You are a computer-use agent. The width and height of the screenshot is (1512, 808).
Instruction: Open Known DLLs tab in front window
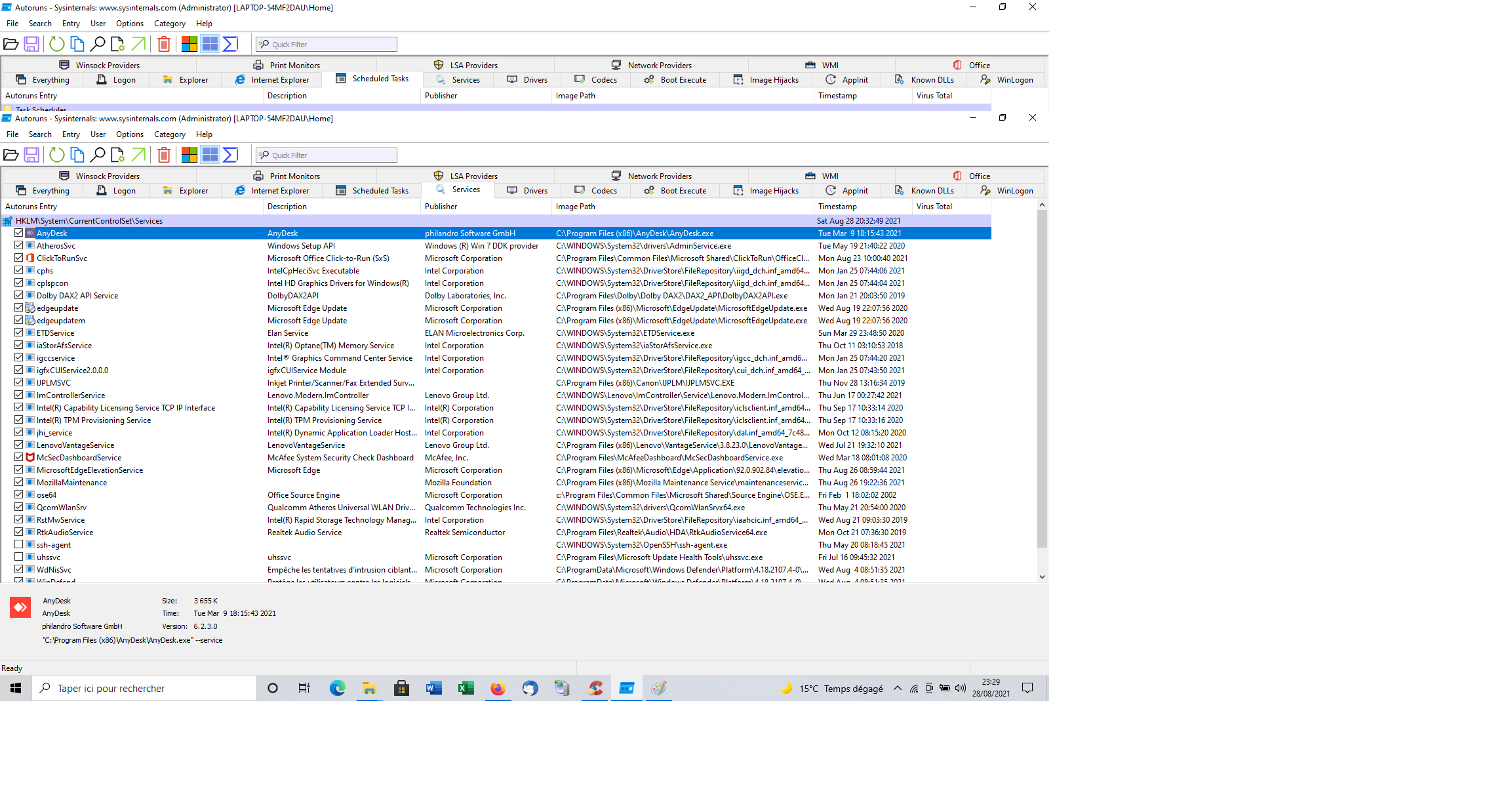(925, 191)
